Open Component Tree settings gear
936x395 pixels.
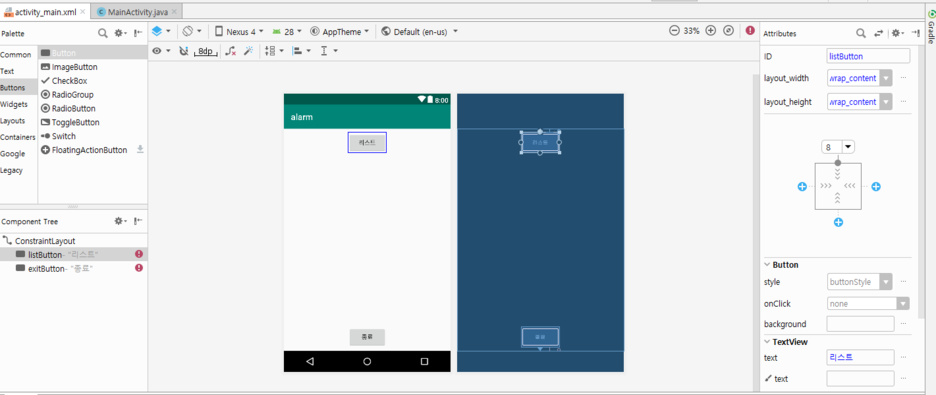point(121,221)
